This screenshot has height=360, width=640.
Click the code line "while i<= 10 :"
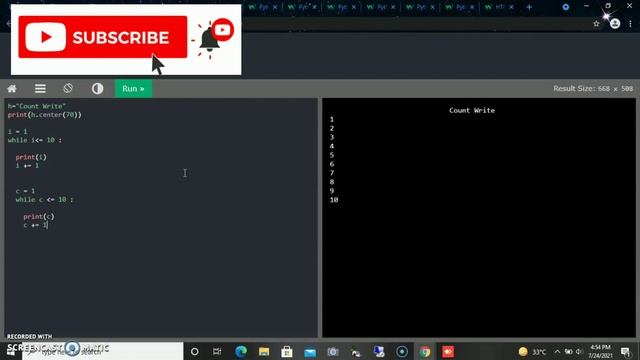pos(35,140)
